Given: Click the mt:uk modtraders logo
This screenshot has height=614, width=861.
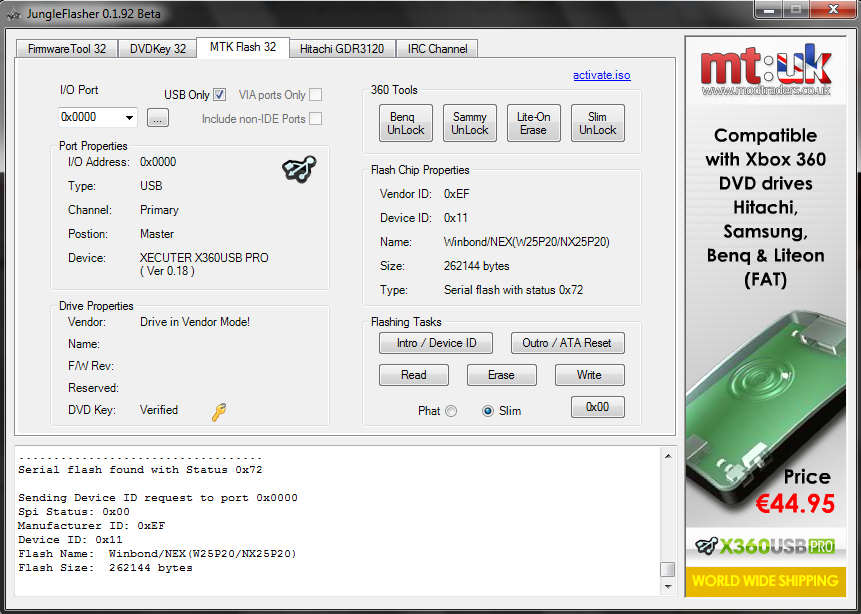Looking at the screenshot, I should pyautogui.click(x=765, y=71).
